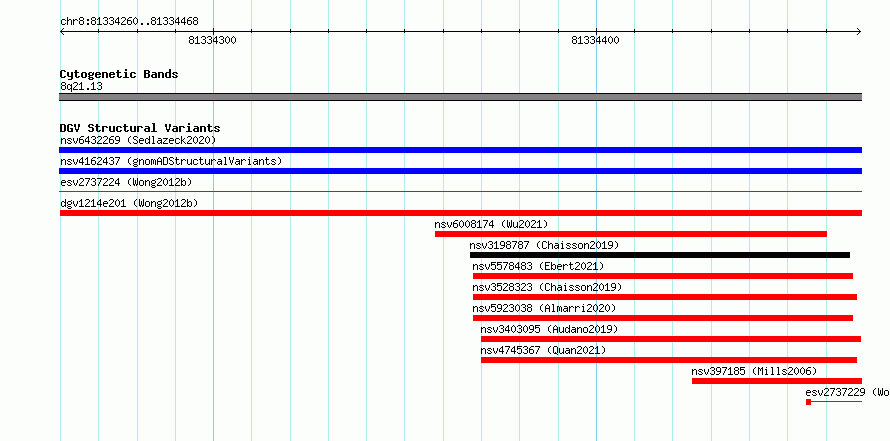890x441 pixels.
Task: Click the 81334300 ruler position label
Action: point(212,40)
